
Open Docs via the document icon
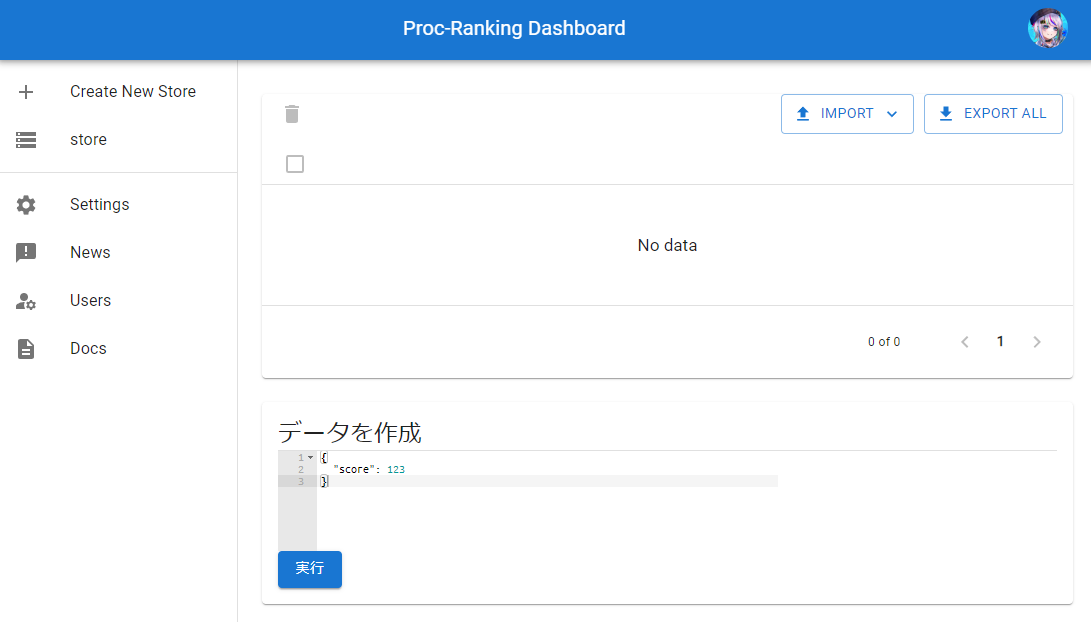(x=25, y=348)
